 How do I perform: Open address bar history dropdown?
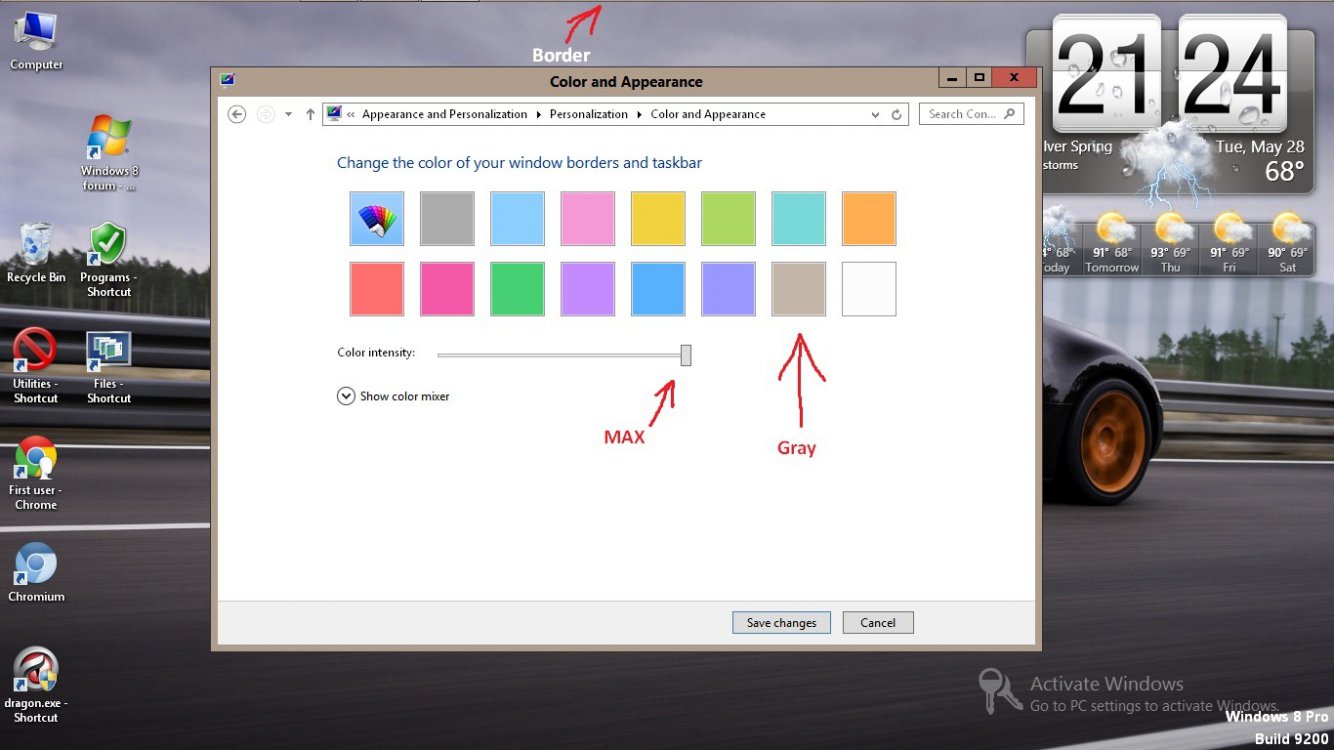(876, 114)
